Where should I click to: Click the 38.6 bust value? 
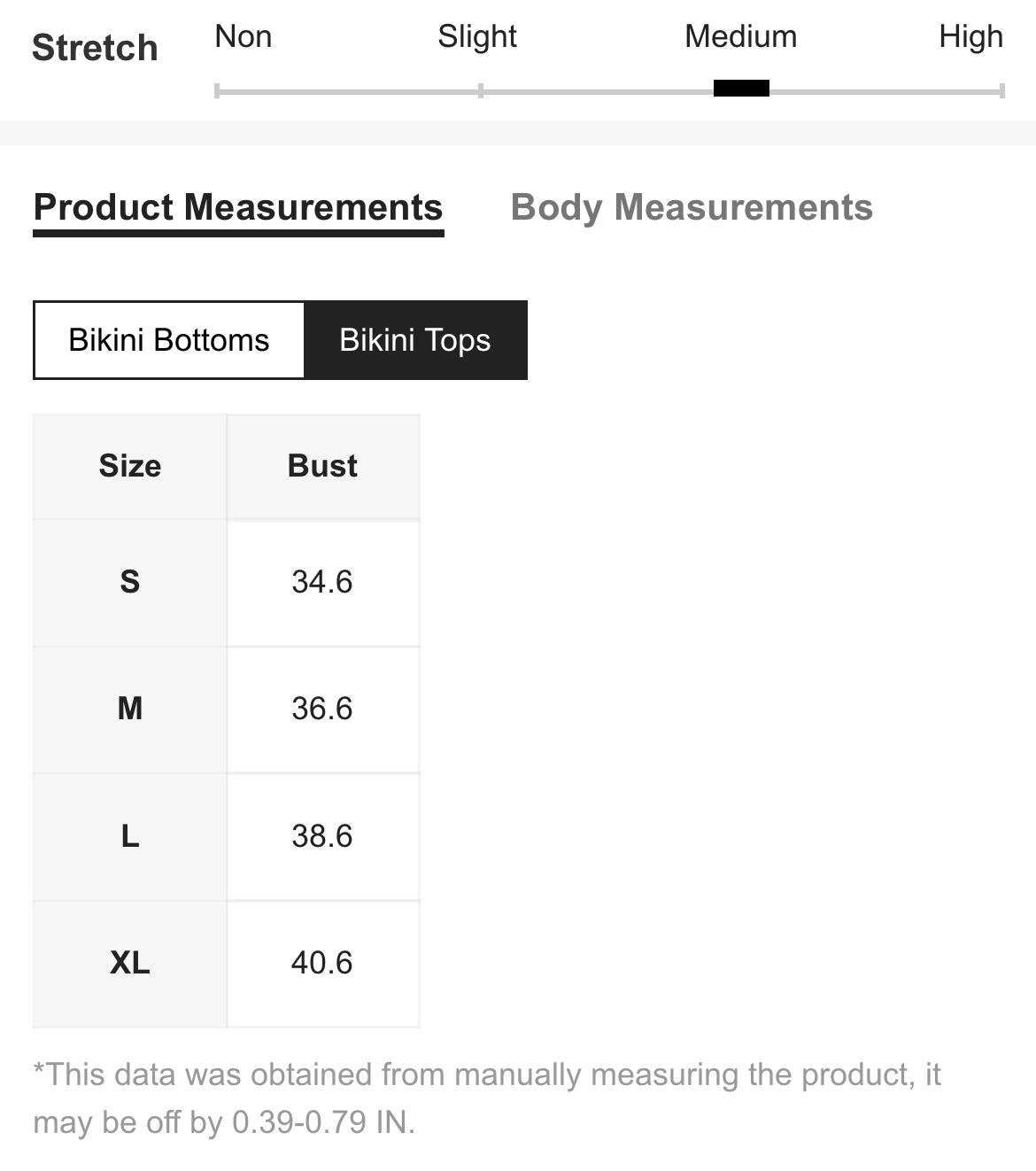click(322, 836)
